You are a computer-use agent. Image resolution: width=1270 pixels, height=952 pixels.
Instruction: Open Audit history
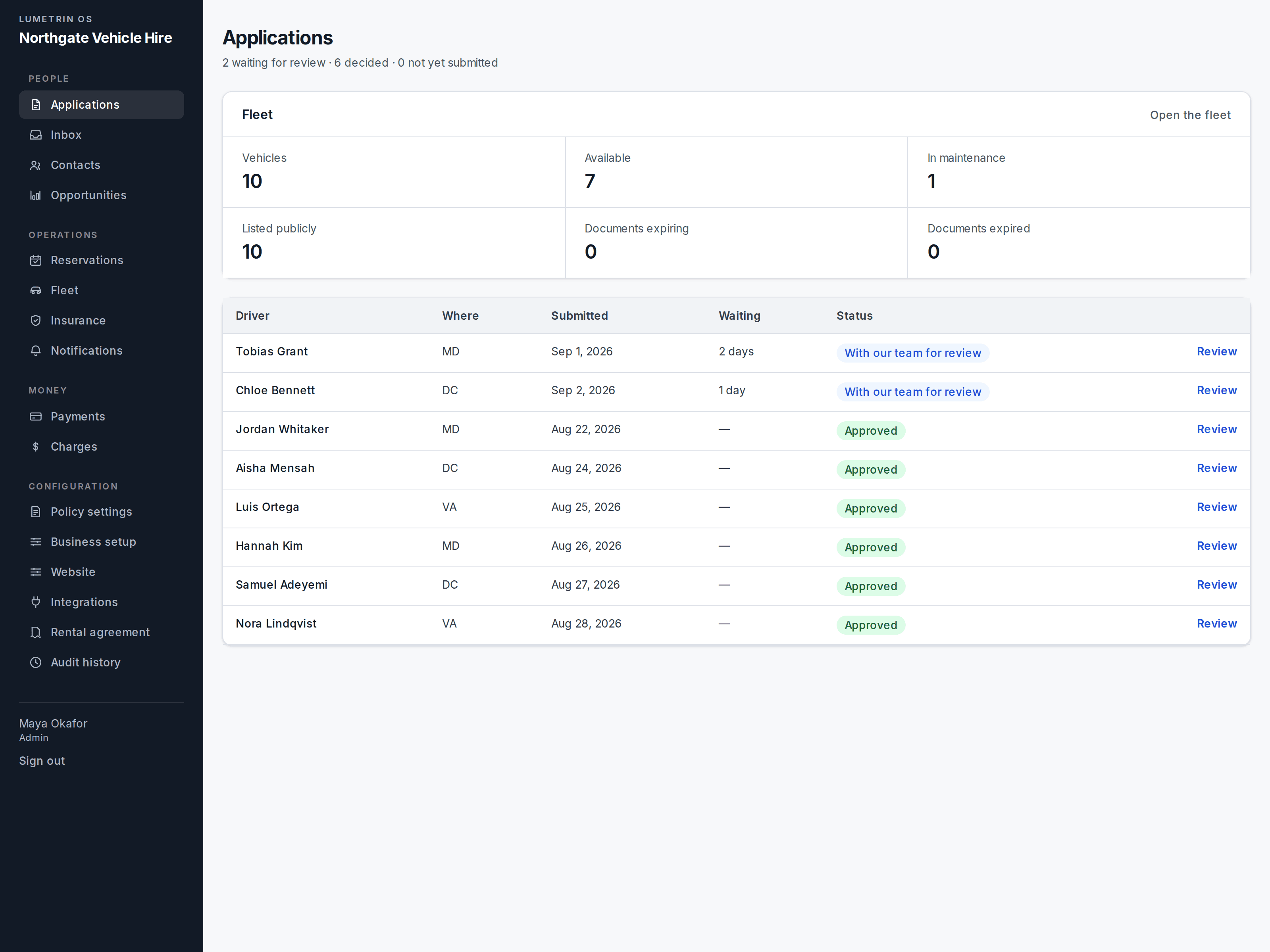point(102,662)
